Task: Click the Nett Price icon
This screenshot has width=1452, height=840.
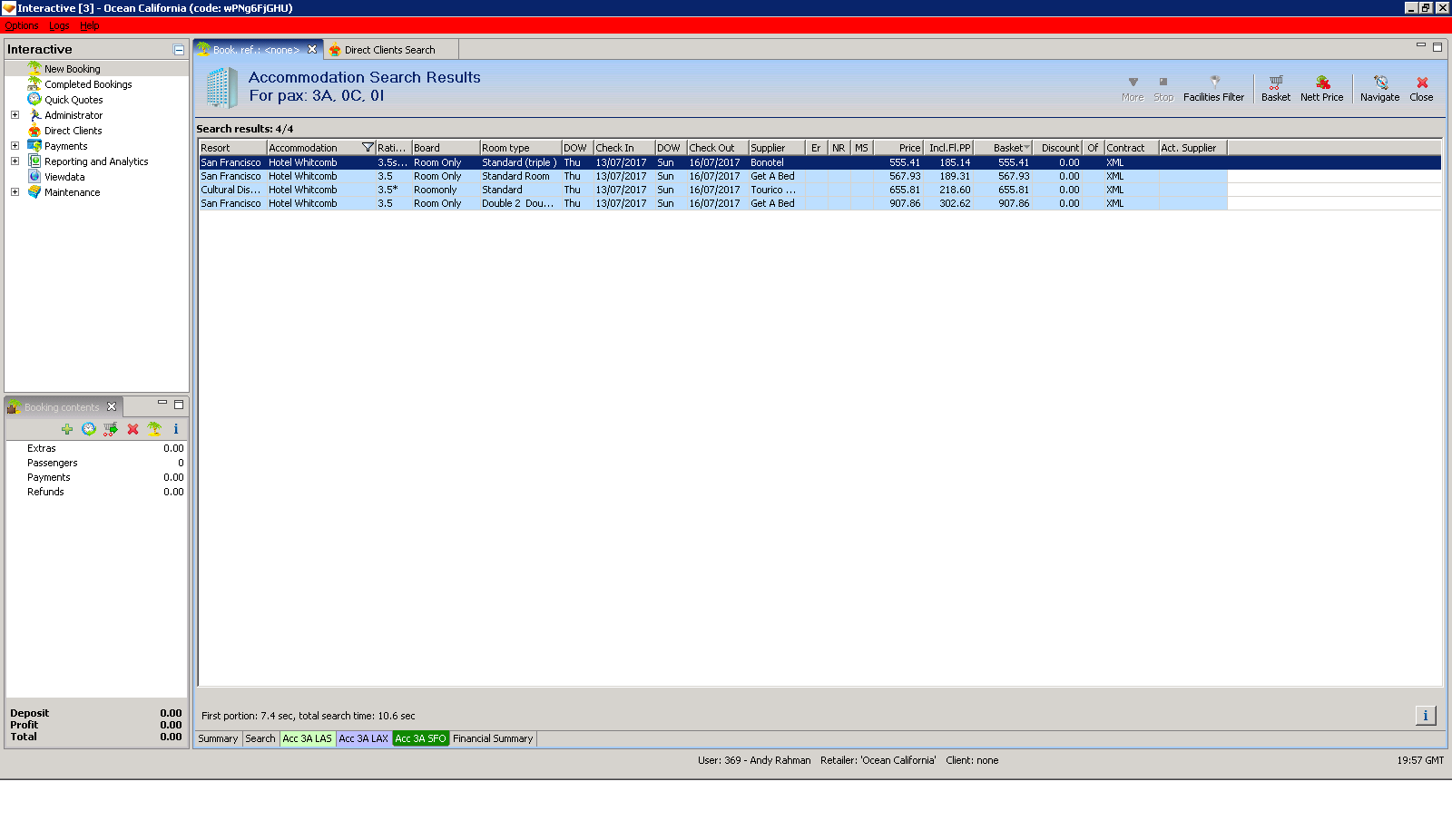Action: coord(1322,82)
